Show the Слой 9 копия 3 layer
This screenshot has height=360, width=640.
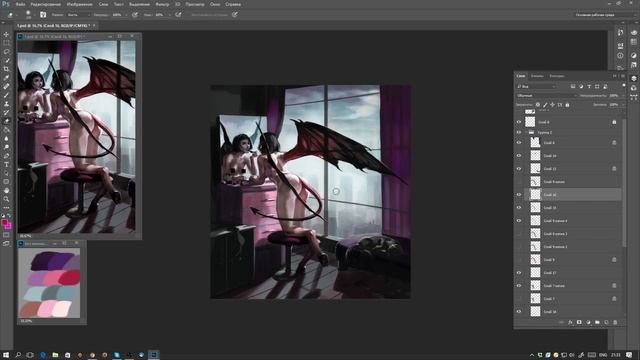(x=519, y=234)
